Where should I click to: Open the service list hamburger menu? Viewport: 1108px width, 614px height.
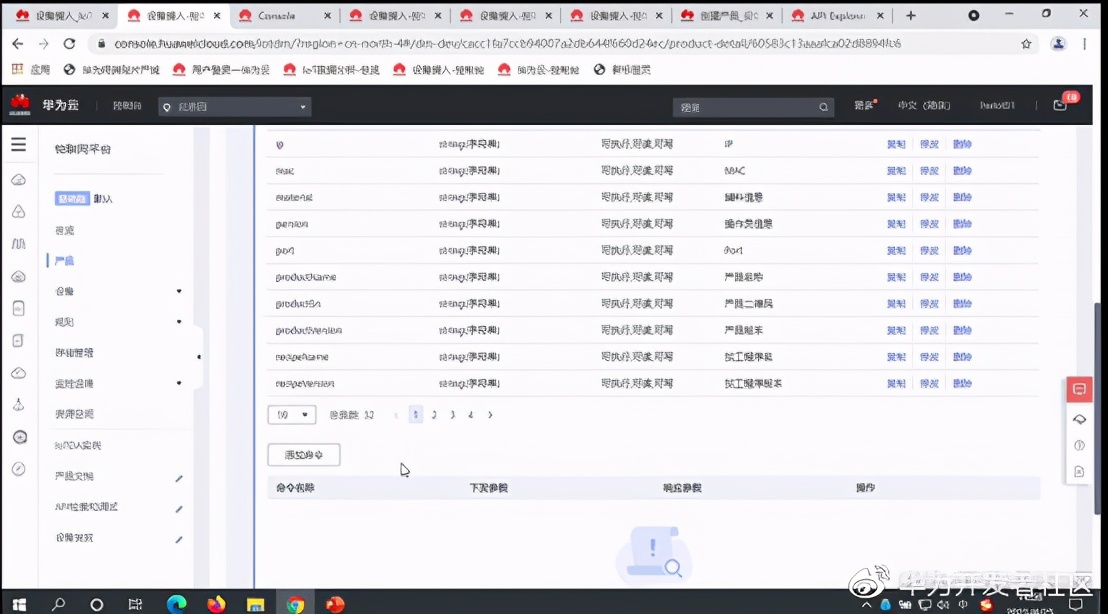(18, 144)
